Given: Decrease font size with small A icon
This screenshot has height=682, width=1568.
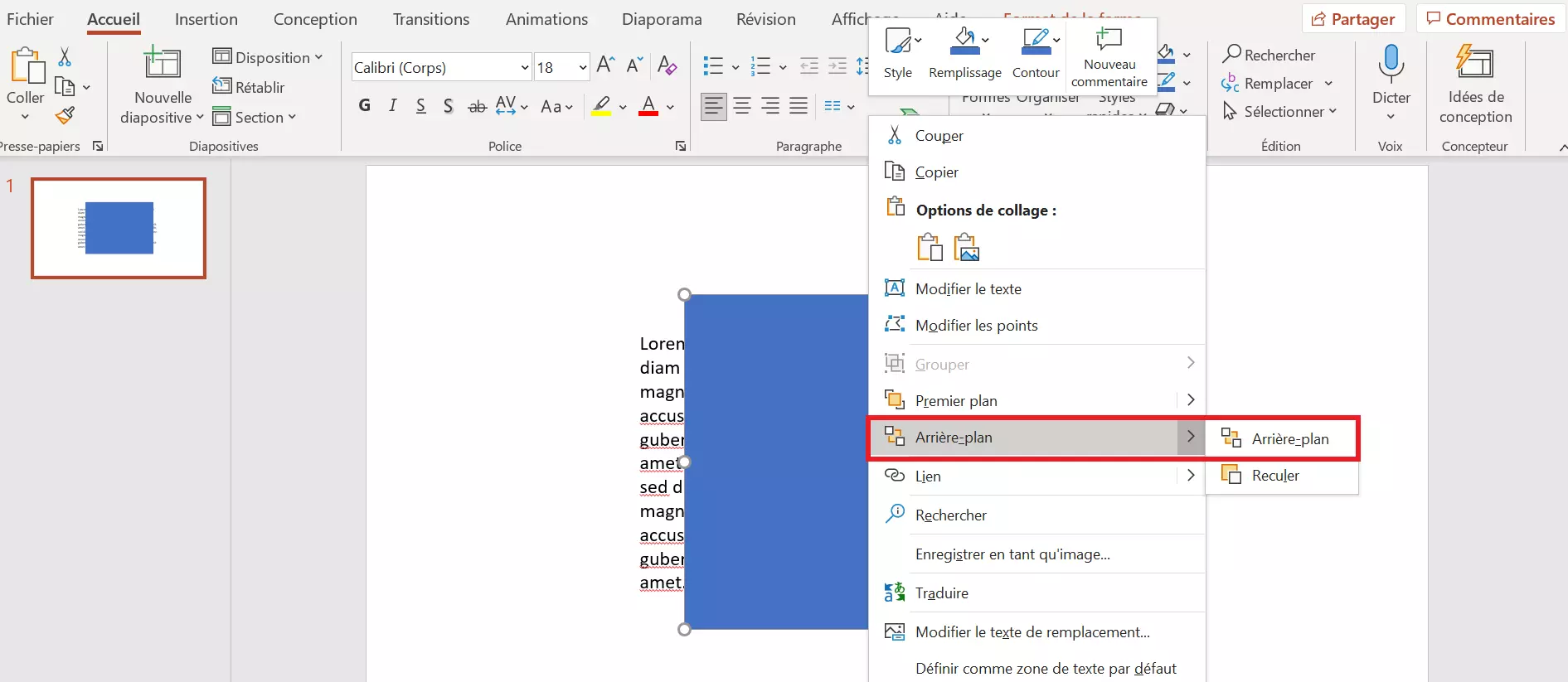Looking at the screenshot, I should pos(635,65).
